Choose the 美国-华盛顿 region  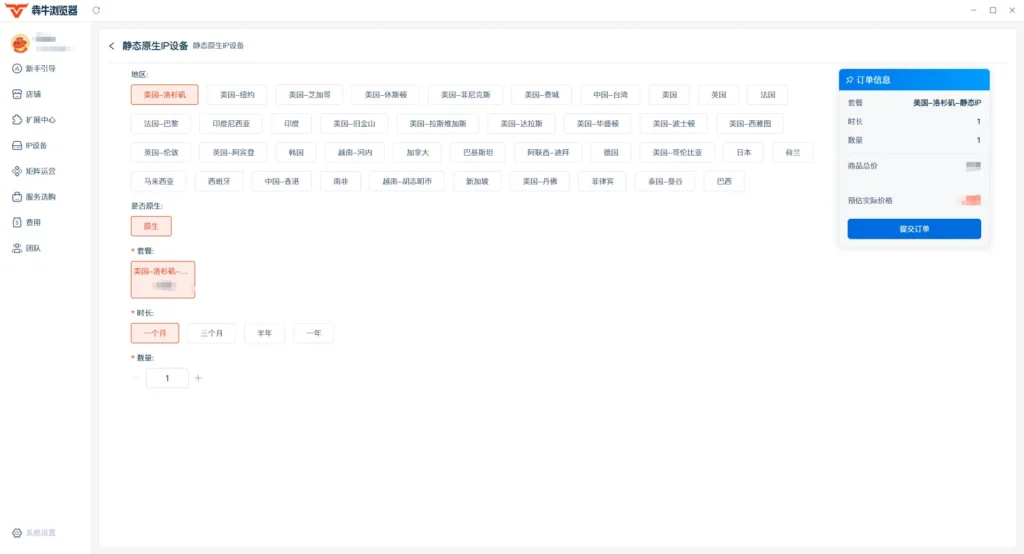click(x=598, y=123)
